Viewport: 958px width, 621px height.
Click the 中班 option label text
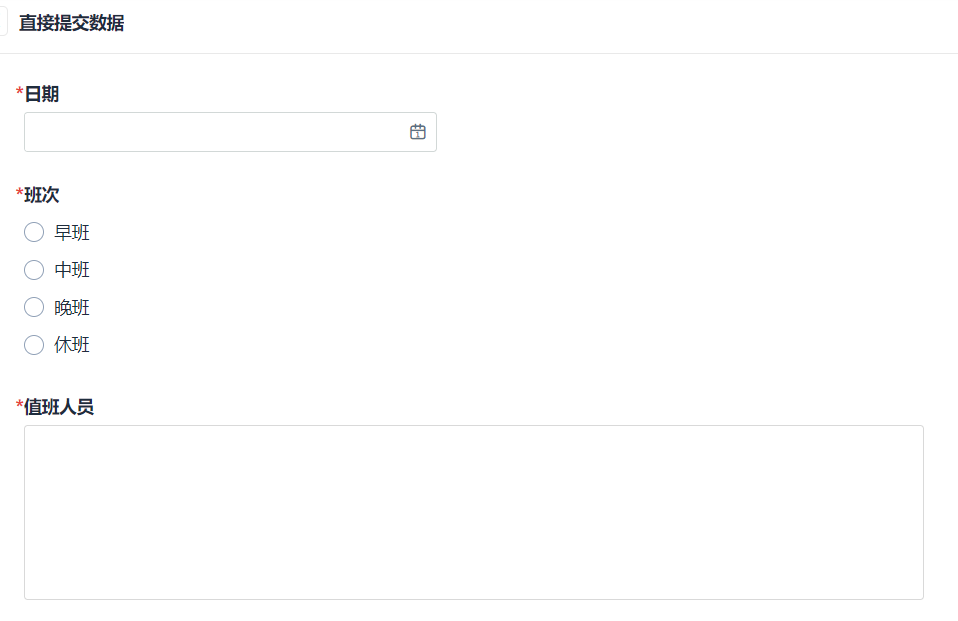tap(72, 270)
